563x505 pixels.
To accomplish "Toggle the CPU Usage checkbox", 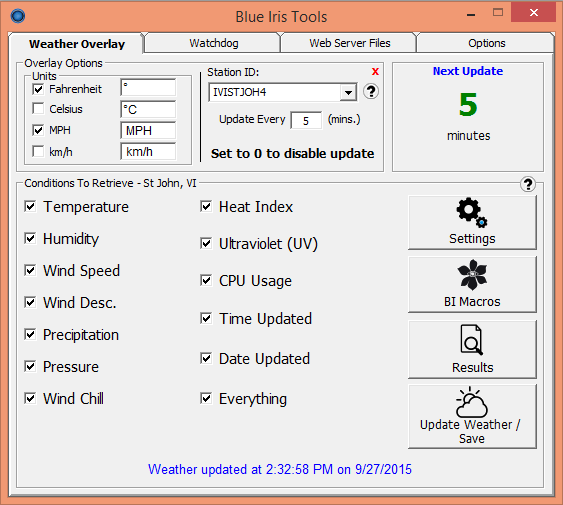I will pos(206,280).
